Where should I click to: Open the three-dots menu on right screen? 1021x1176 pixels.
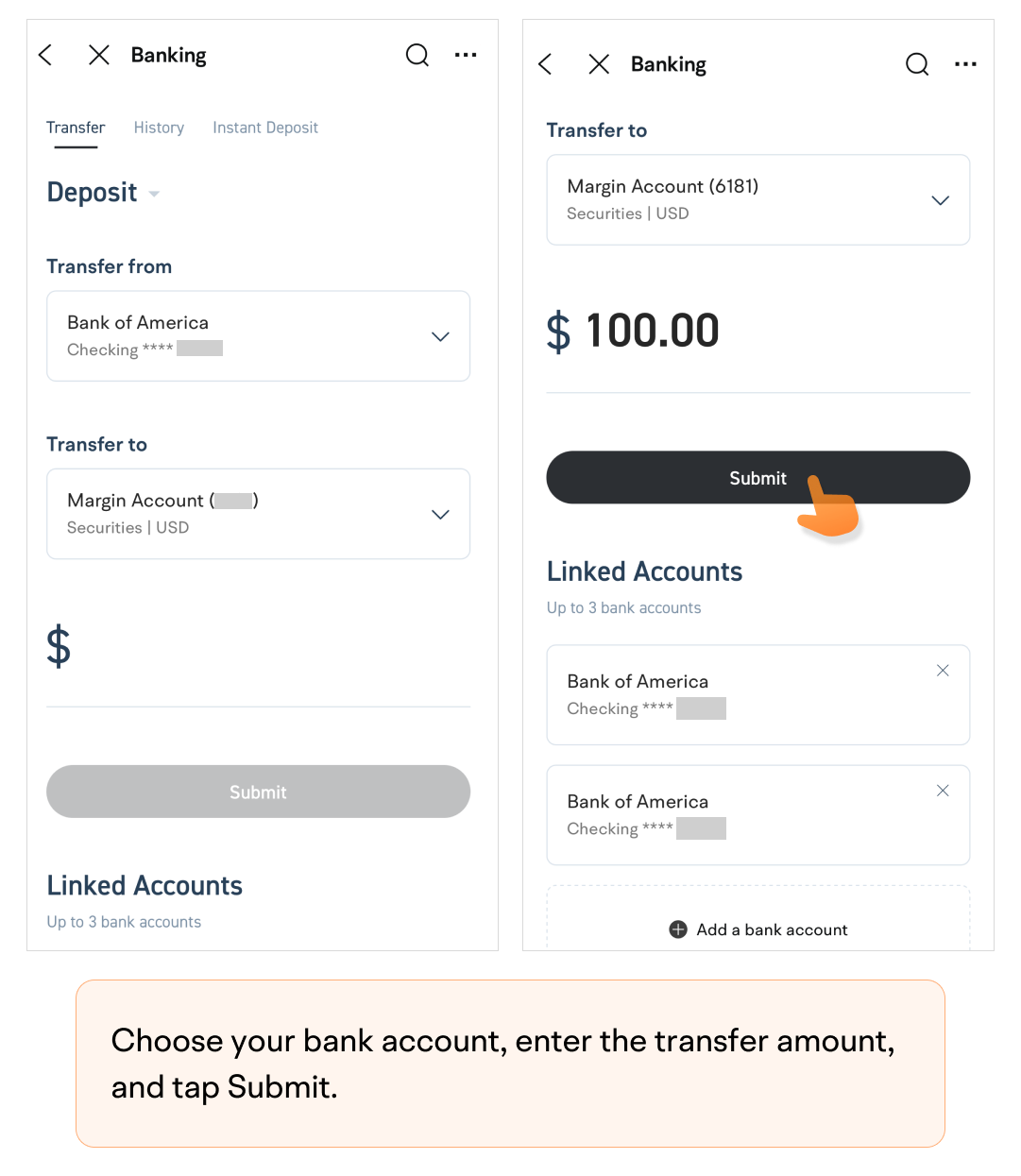tap(965, 64)
